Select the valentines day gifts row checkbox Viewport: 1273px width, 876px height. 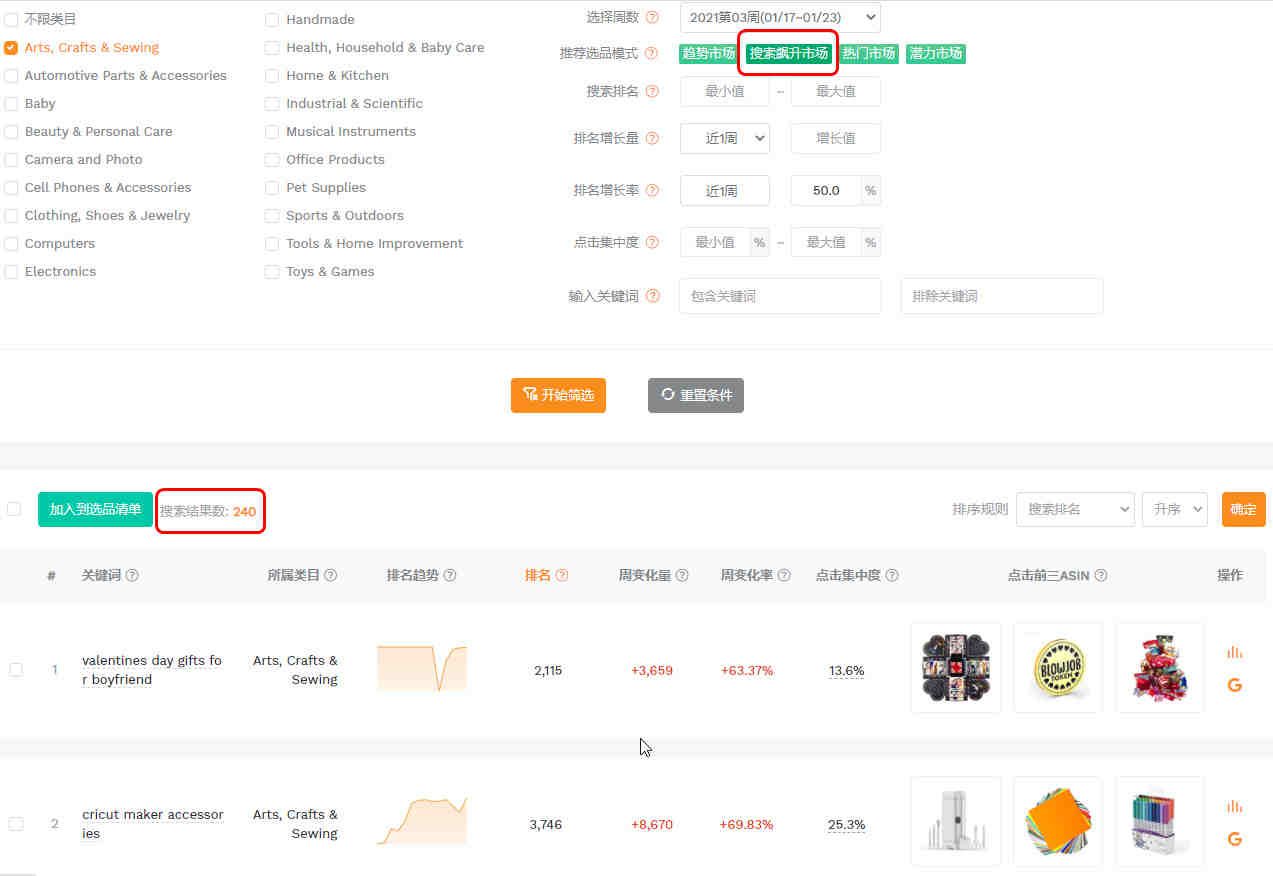tap(16, 669)
